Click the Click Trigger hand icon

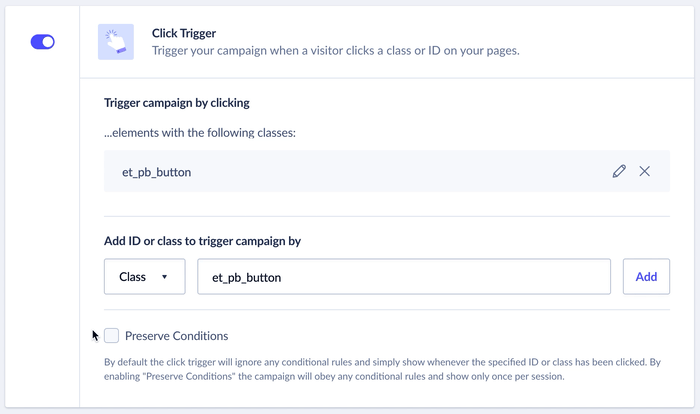click(116, 42)
